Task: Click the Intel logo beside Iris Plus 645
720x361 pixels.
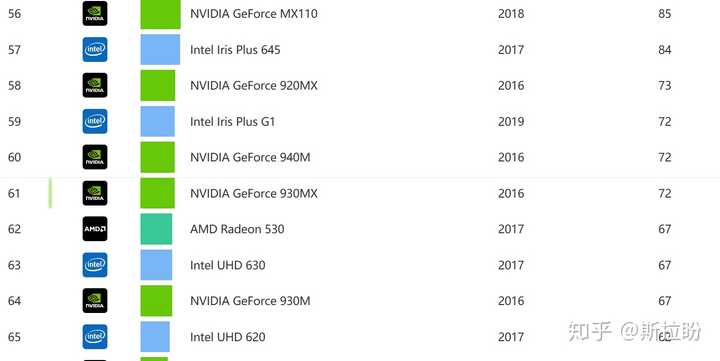Action: coord(95,50)
